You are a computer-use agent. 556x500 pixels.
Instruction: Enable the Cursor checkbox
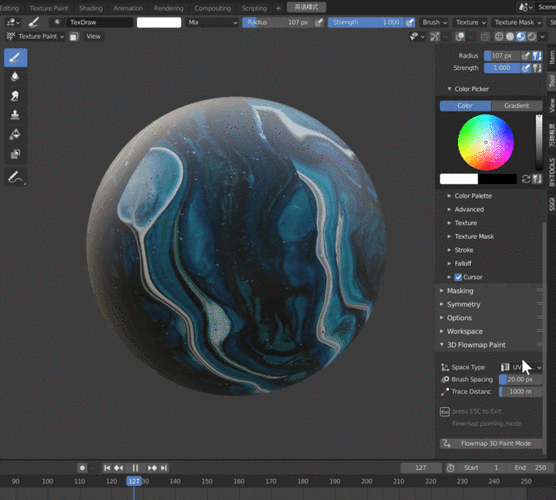(458, 277)
